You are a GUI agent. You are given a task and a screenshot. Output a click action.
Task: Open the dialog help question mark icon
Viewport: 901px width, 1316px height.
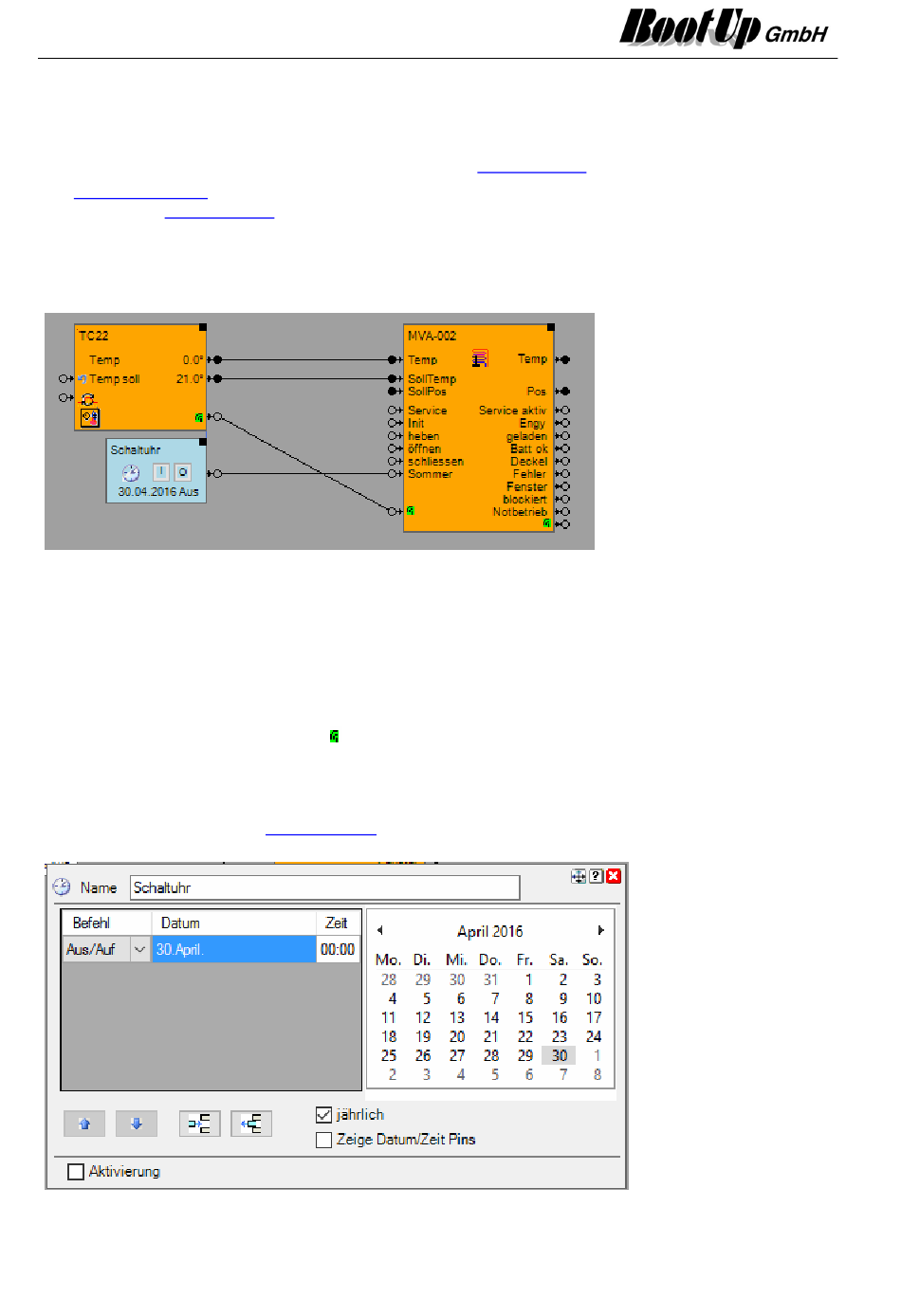[x=596, y=876]
